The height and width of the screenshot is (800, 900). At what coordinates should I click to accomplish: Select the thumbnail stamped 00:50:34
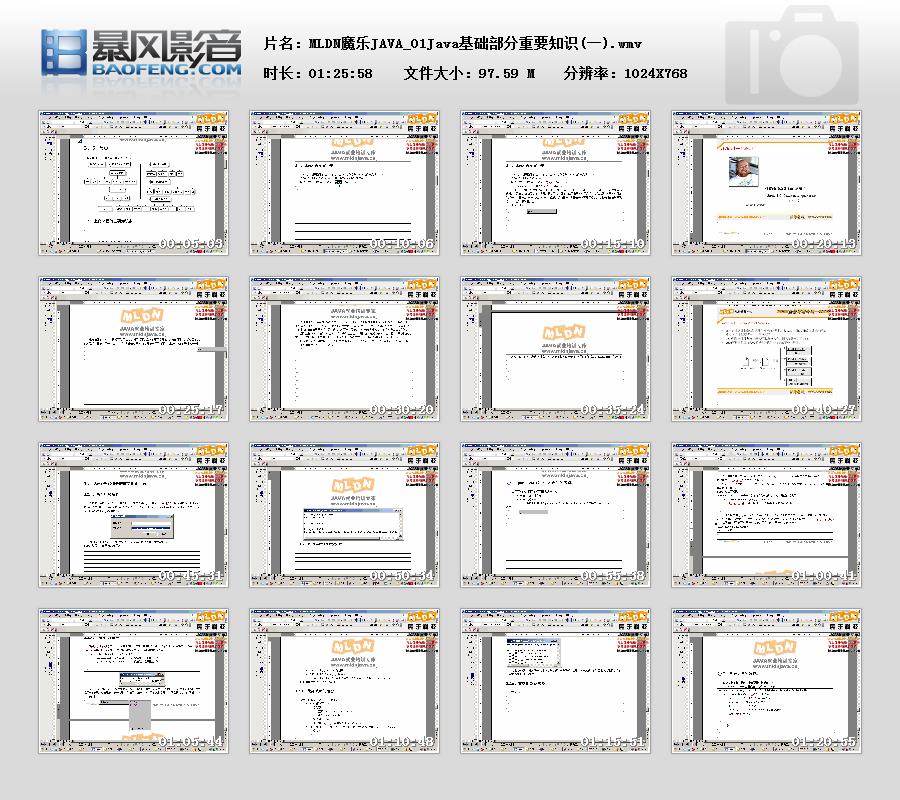[x=344, y=514]
